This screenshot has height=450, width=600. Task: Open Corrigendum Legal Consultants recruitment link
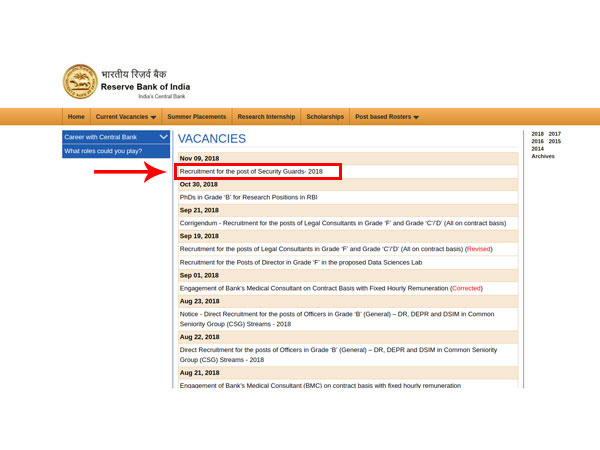[x=343, y=223]
